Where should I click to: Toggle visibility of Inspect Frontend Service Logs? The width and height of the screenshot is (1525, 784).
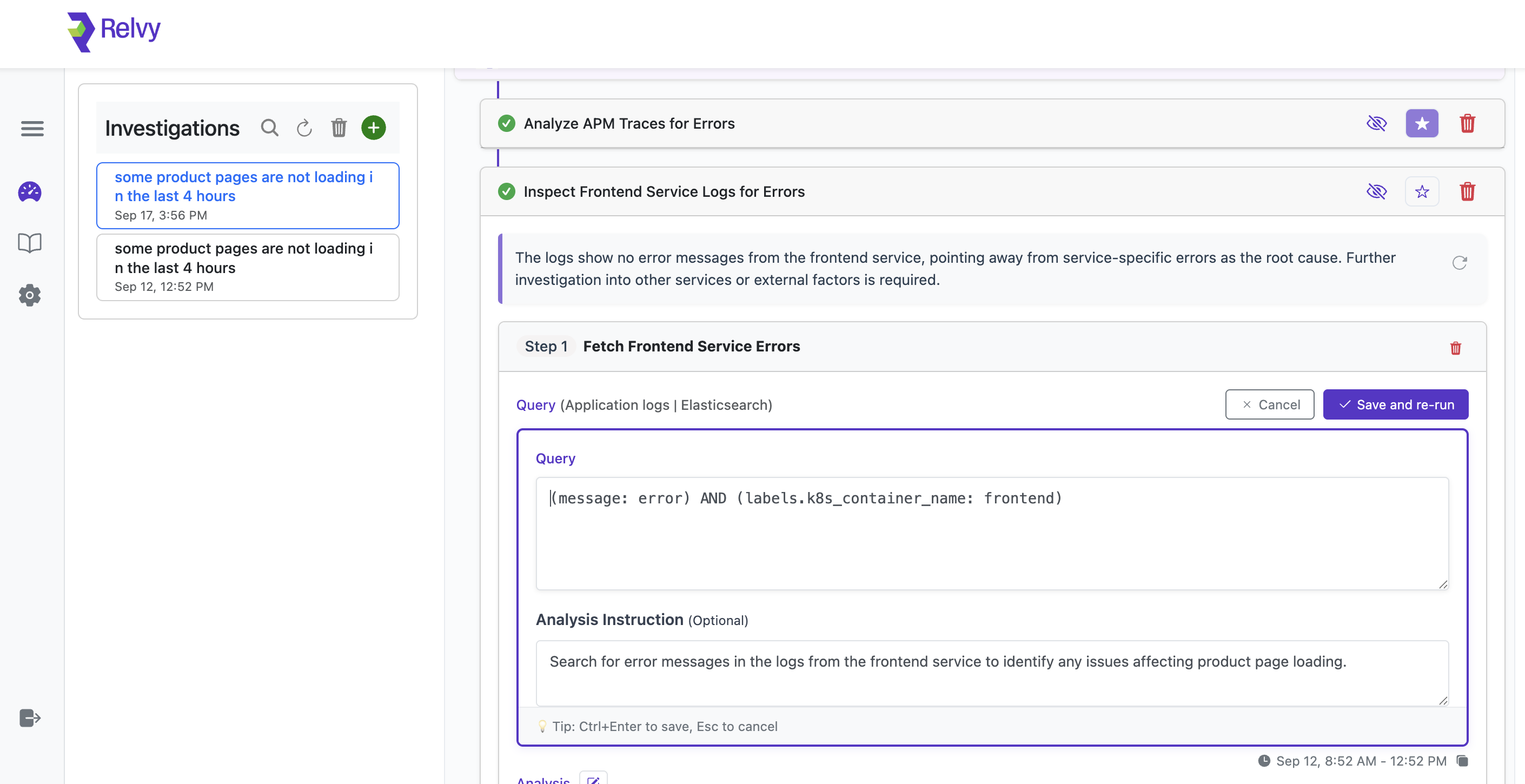point(1376,192)
